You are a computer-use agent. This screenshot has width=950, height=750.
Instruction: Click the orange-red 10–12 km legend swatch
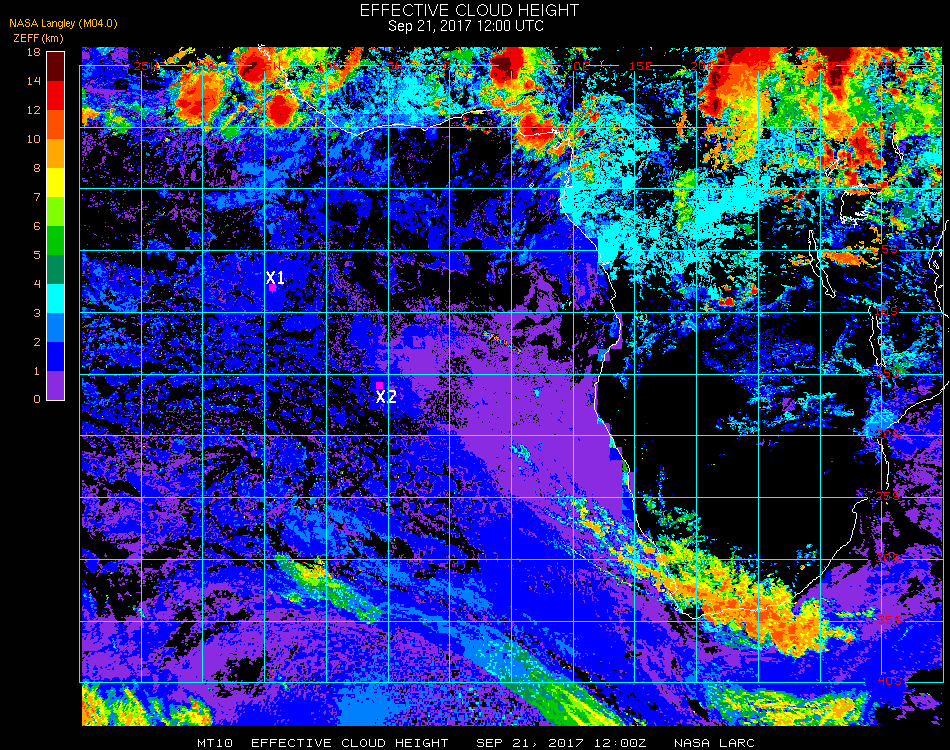pos(55,125)
